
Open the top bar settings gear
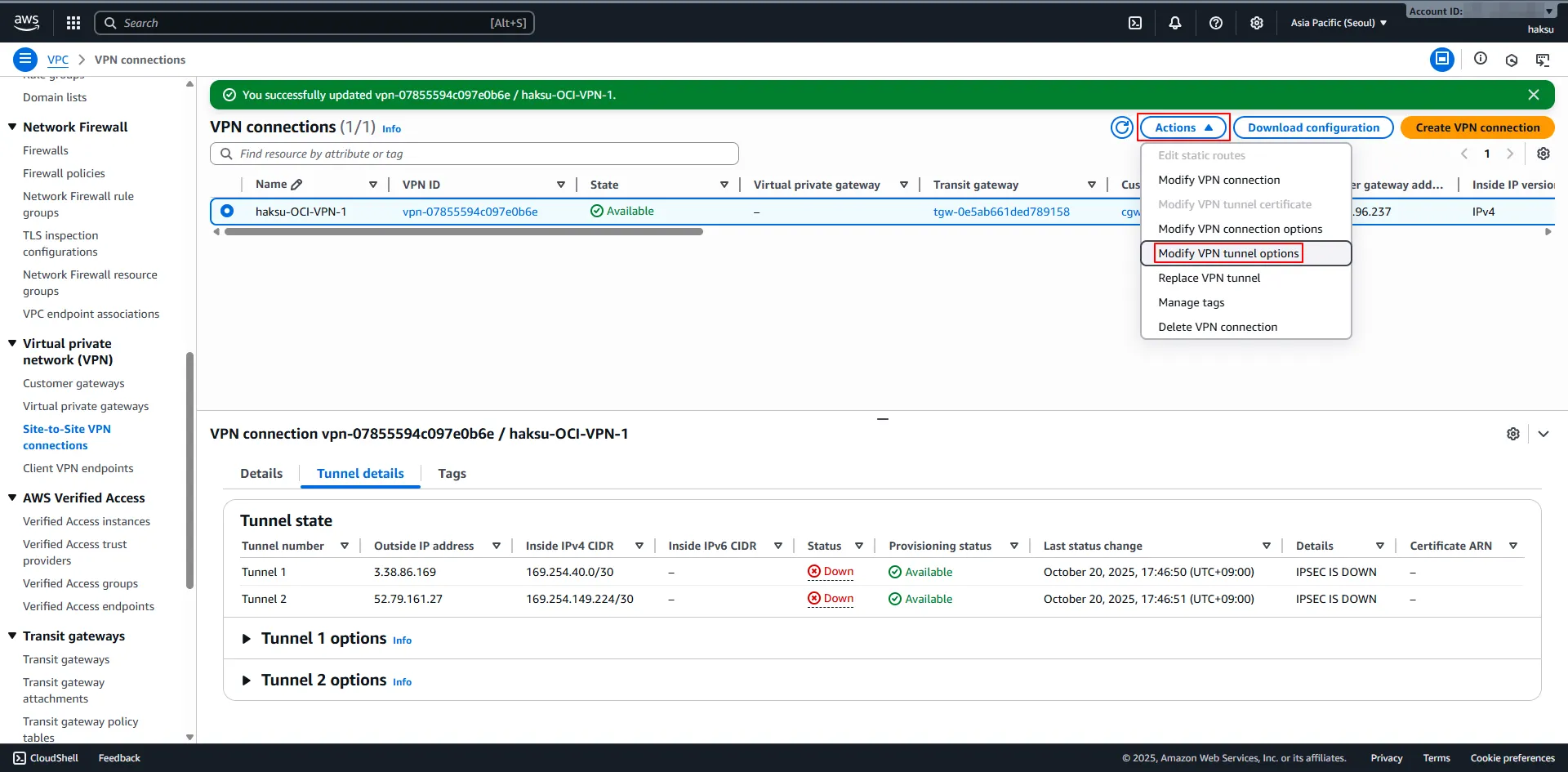click(1257, 23)
